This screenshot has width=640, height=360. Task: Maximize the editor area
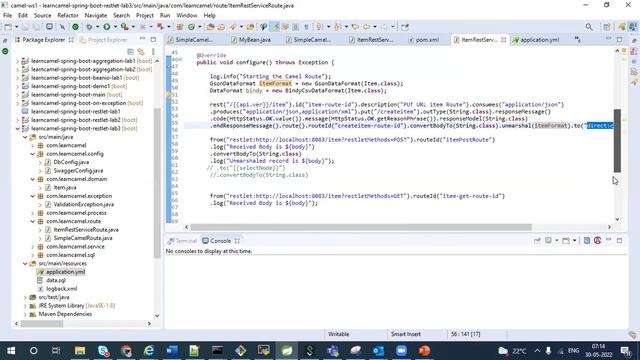pos(620,40)
